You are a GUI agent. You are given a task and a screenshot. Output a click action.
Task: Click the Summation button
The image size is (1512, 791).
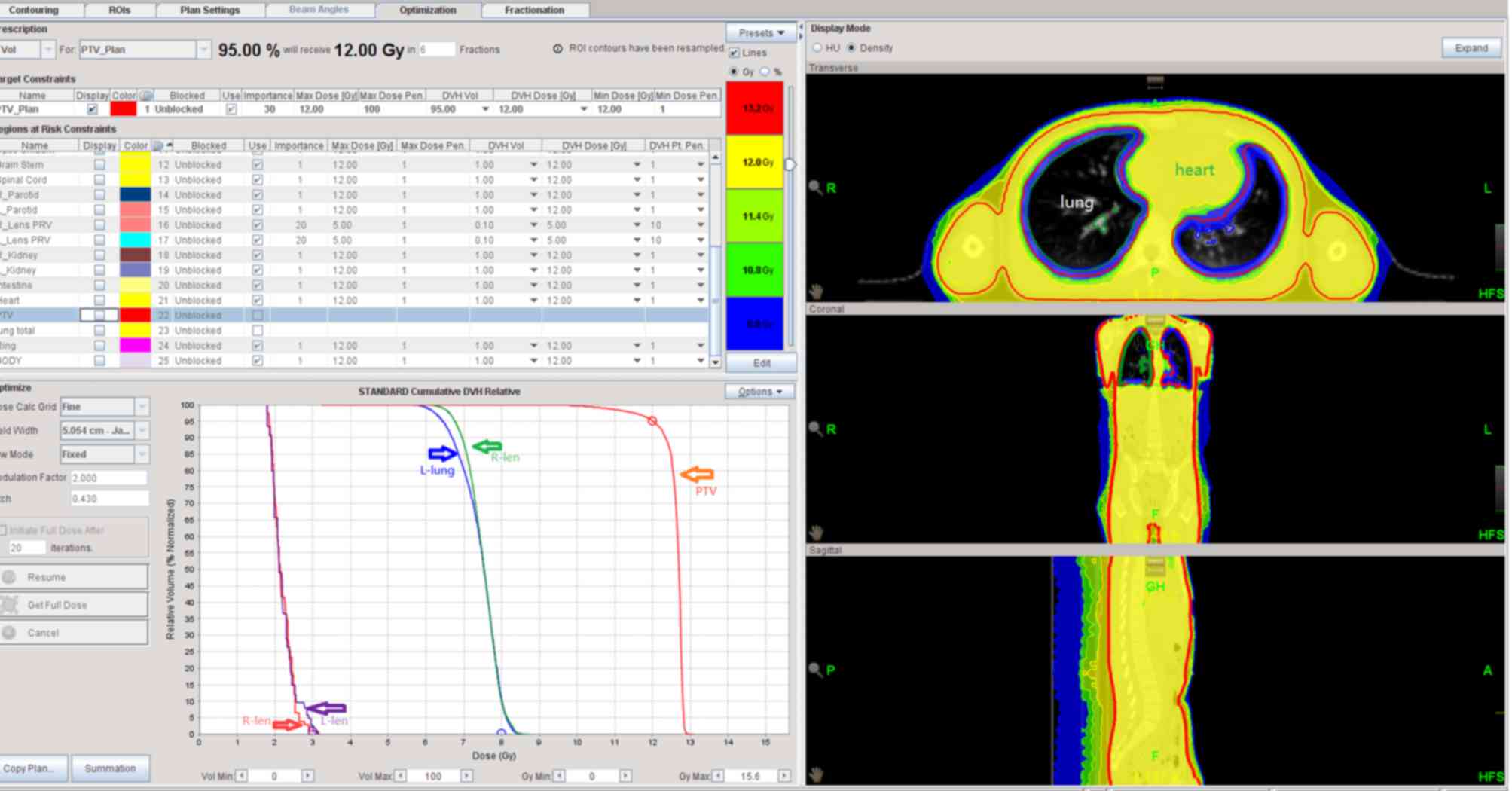pyautogui.click(x=110, y=768)
